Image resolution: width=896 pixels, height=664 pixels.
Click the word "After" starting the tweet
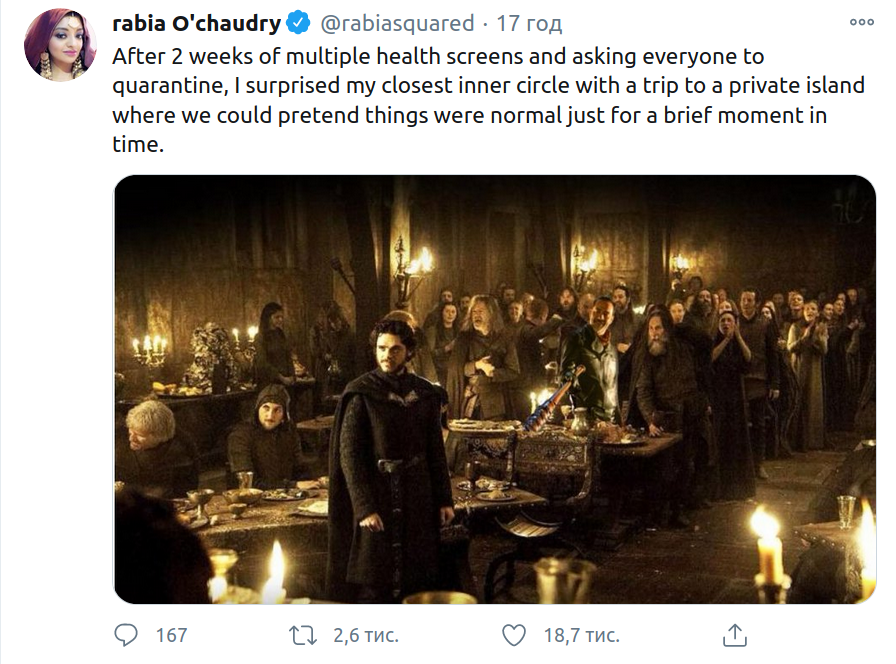click(x=139, y=55)
